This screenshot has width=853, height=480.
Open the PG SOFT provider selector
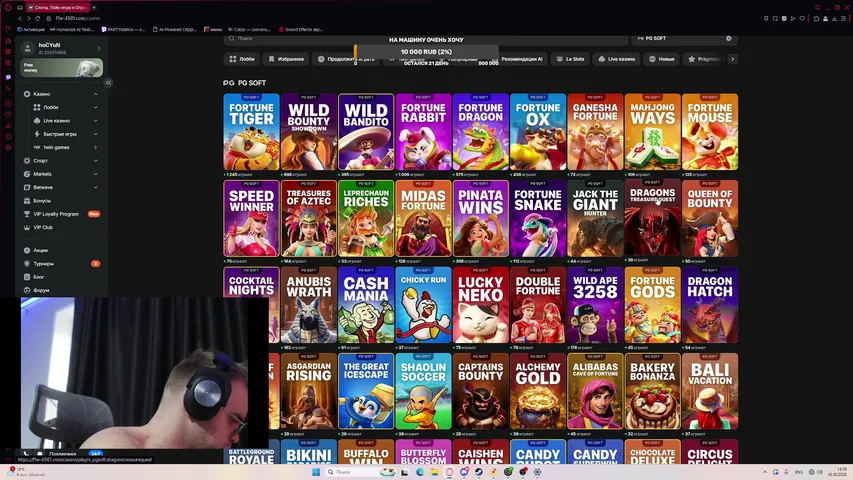pyautogui.click(x=683, y=39)
